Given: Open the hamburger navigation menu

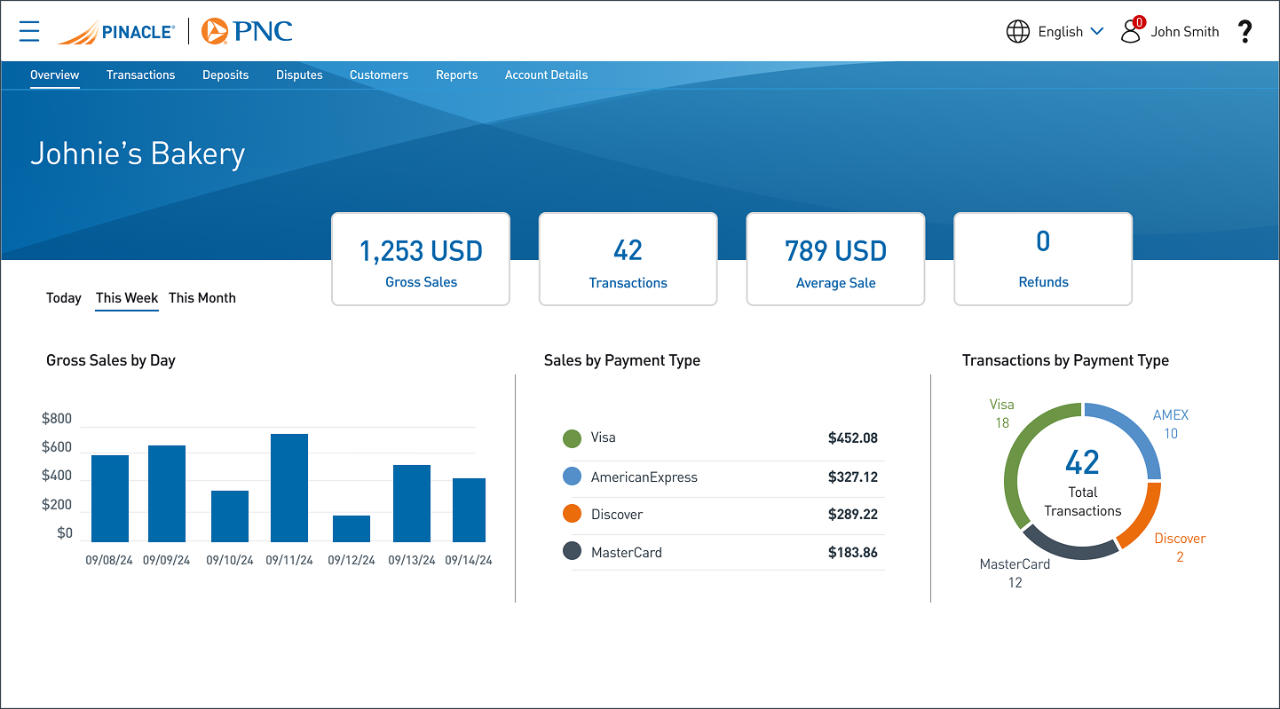Looking at the screenshot, I should point(29,31).
